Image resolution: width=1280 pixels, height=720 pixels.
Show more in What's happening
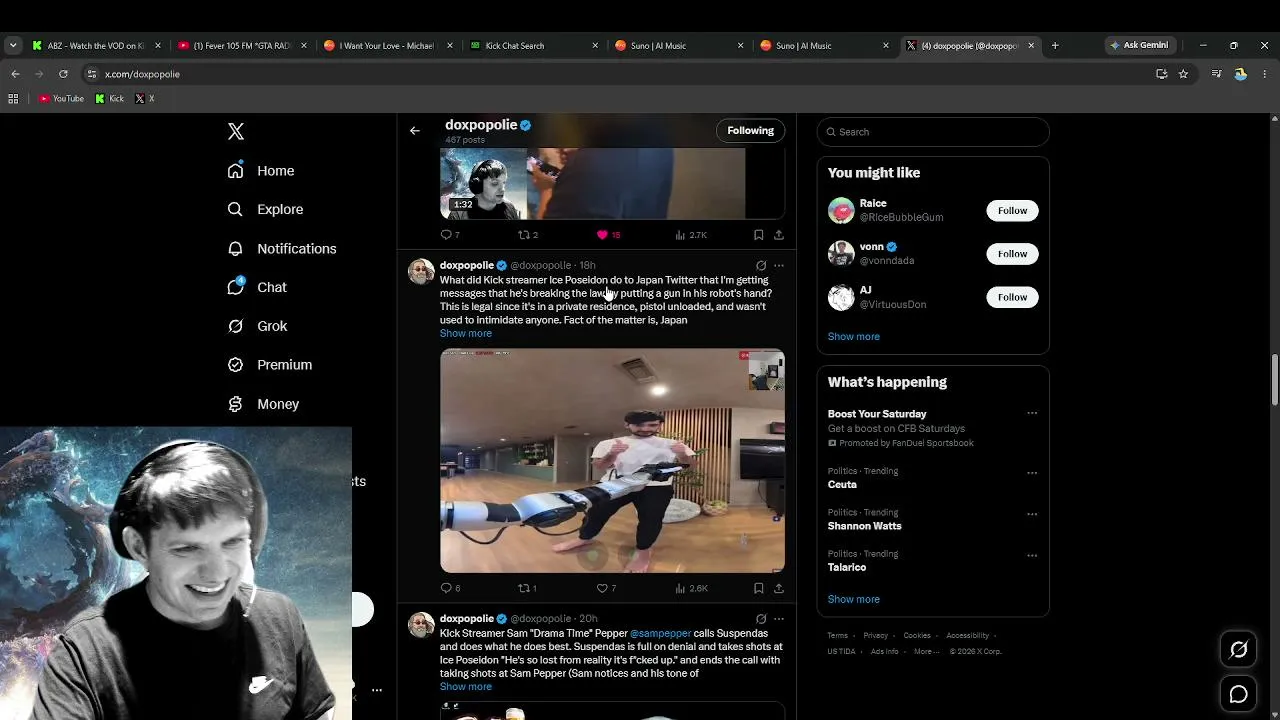(854, 599)
